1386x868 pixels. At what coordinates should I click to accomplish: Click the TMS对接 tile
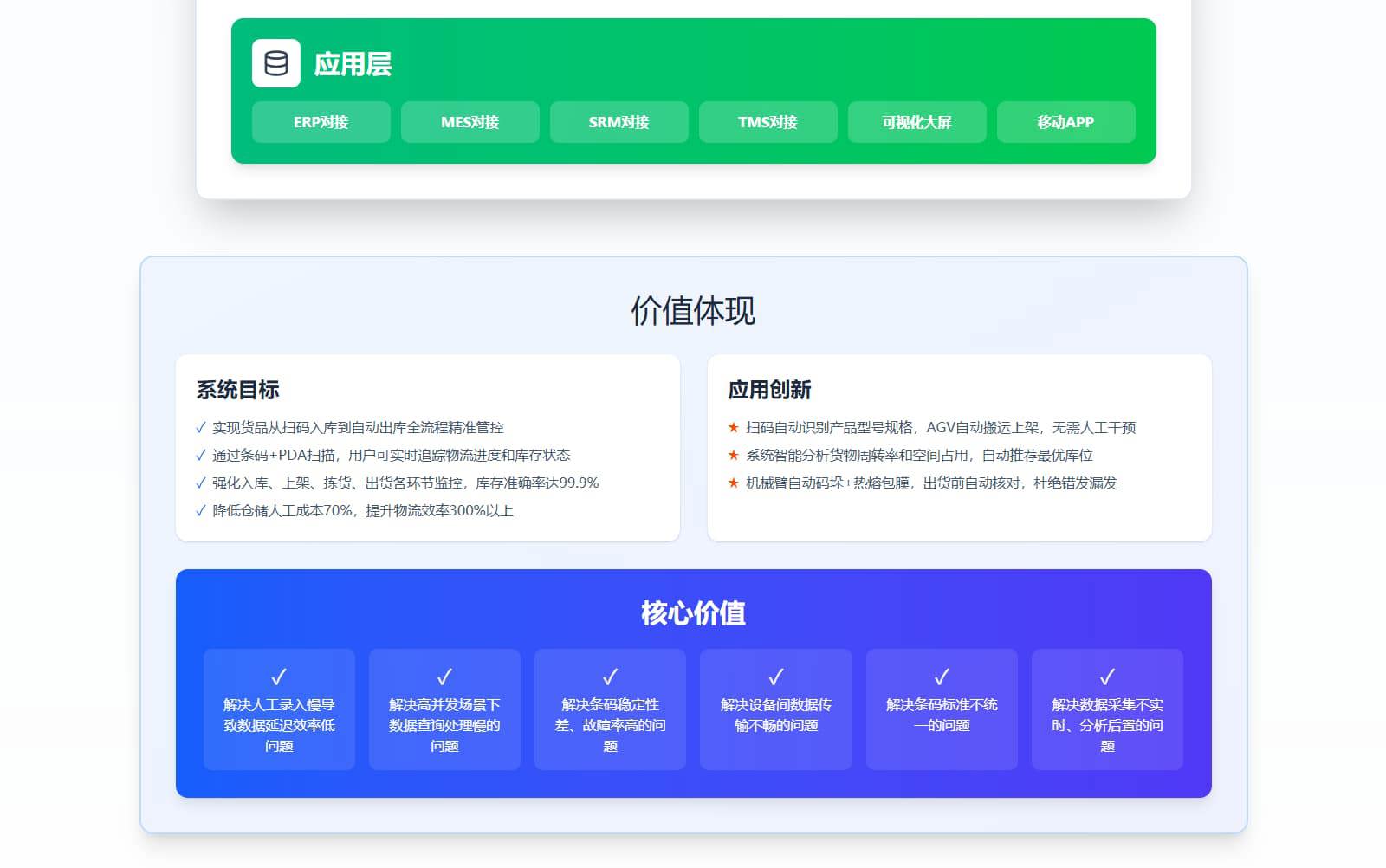tap(767, 122)
